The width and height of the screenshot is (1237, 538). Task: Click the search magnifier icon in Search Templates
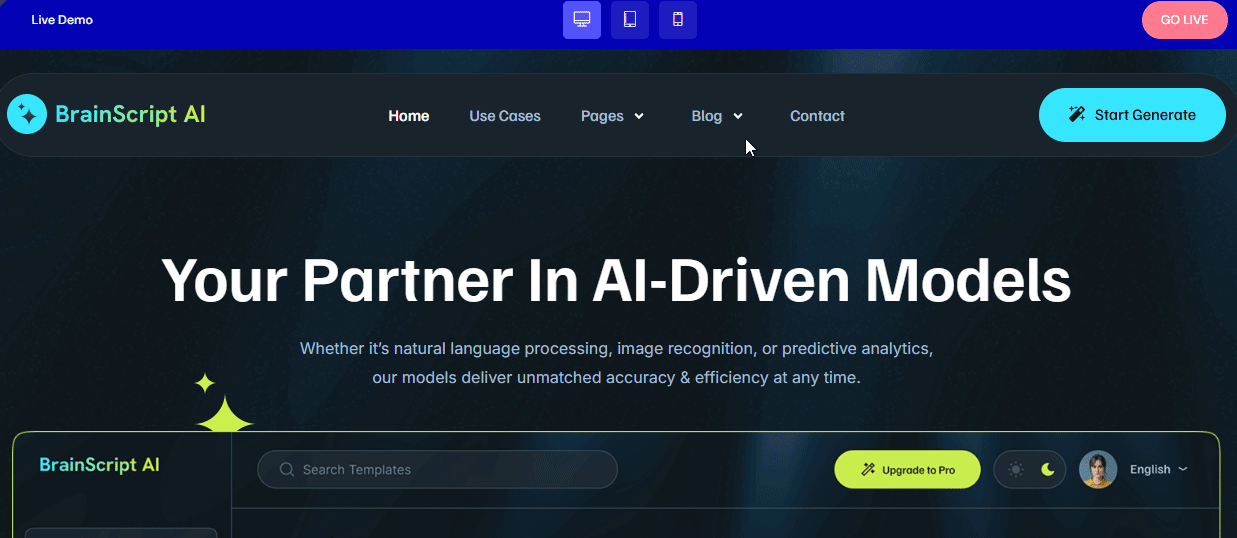click(287, 469)
